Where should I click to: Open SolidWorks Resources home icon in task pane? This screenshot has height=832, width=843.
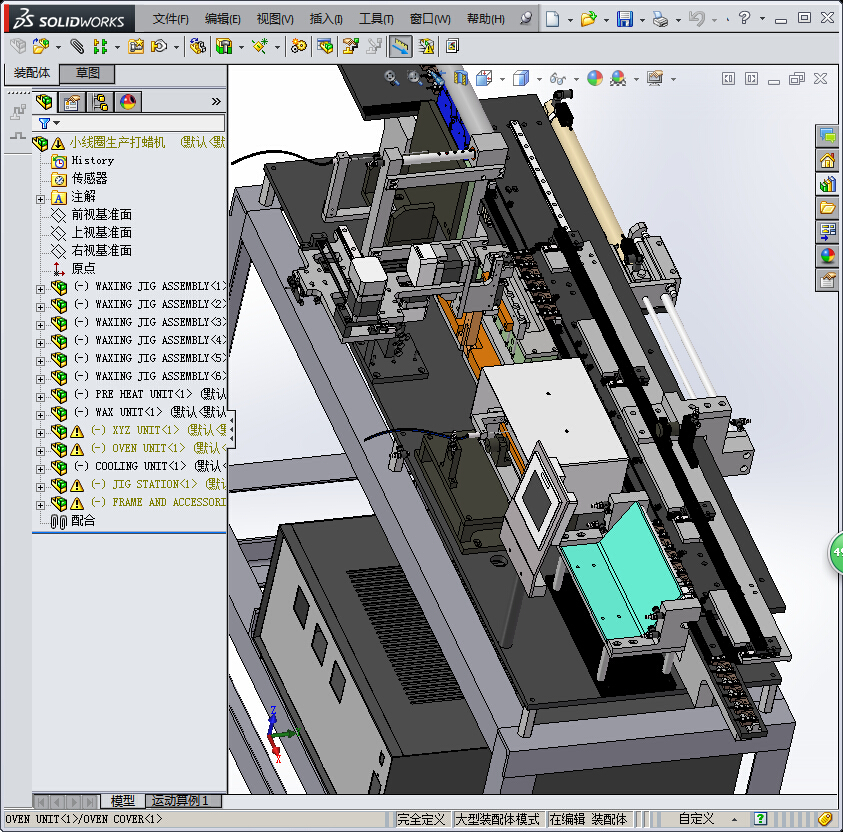827,160
